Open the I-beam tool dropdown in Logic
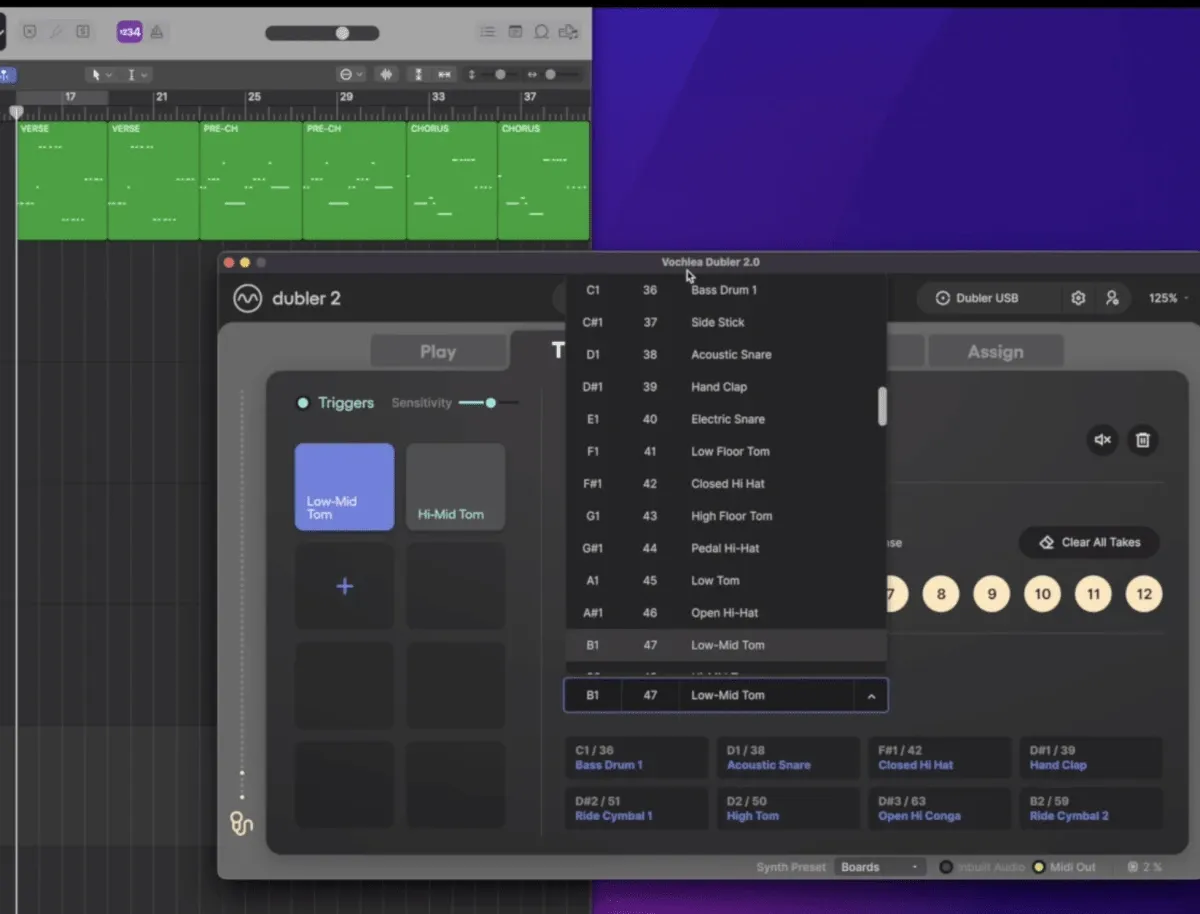 136,75
